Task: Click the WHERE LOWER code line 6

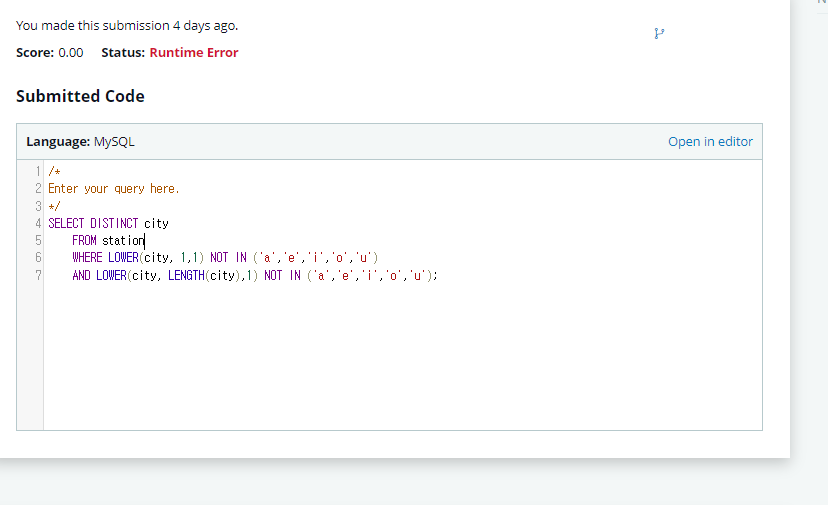Action: 225,258
